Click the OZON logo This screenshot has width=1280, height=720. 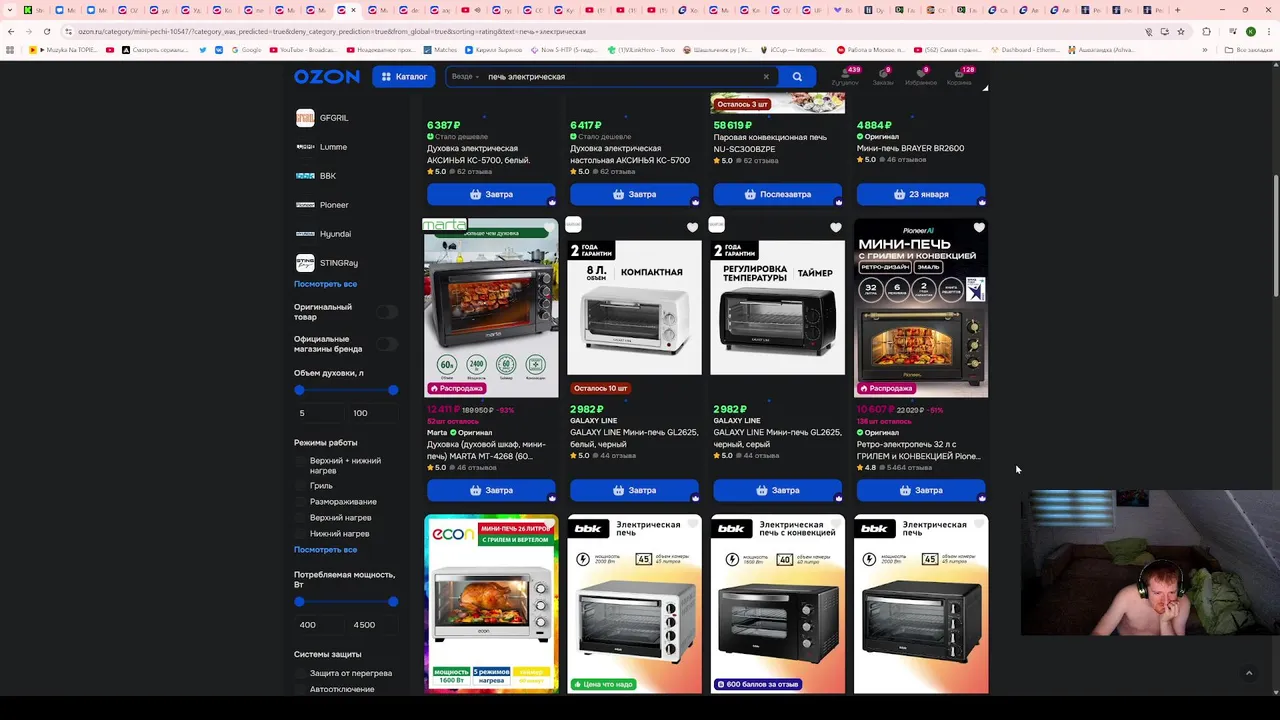326,77
